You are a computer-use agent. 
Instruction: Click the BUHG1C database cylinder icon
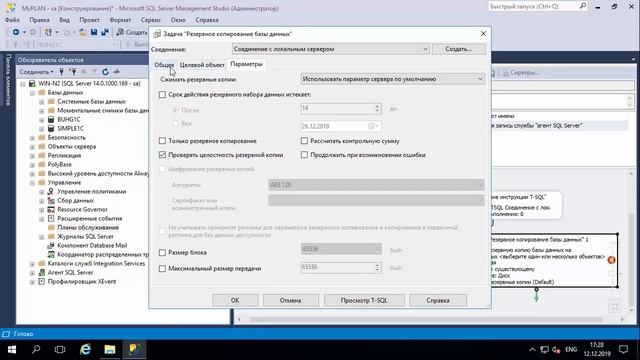(51, 120)
